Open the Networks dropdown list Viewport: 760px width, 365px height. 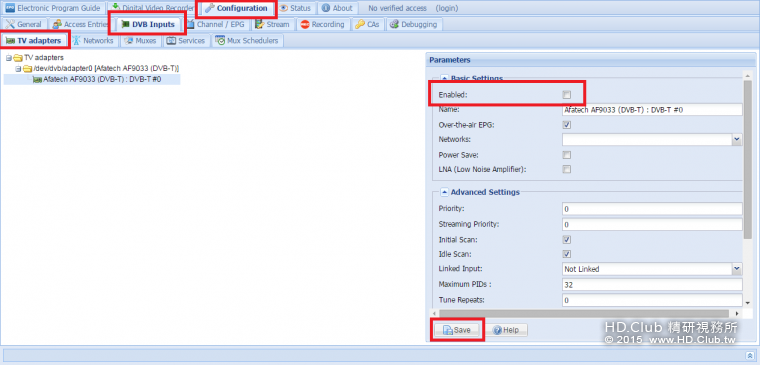point(737,140)
